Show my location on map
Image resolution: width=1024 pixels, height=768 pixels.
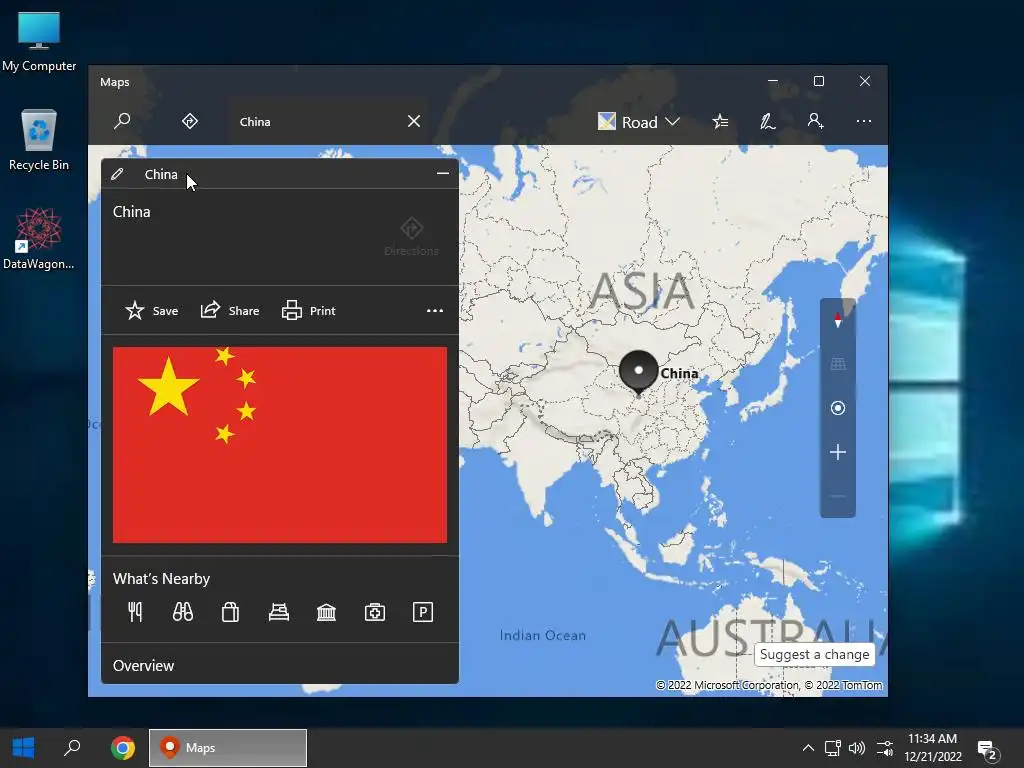[838, 408]
